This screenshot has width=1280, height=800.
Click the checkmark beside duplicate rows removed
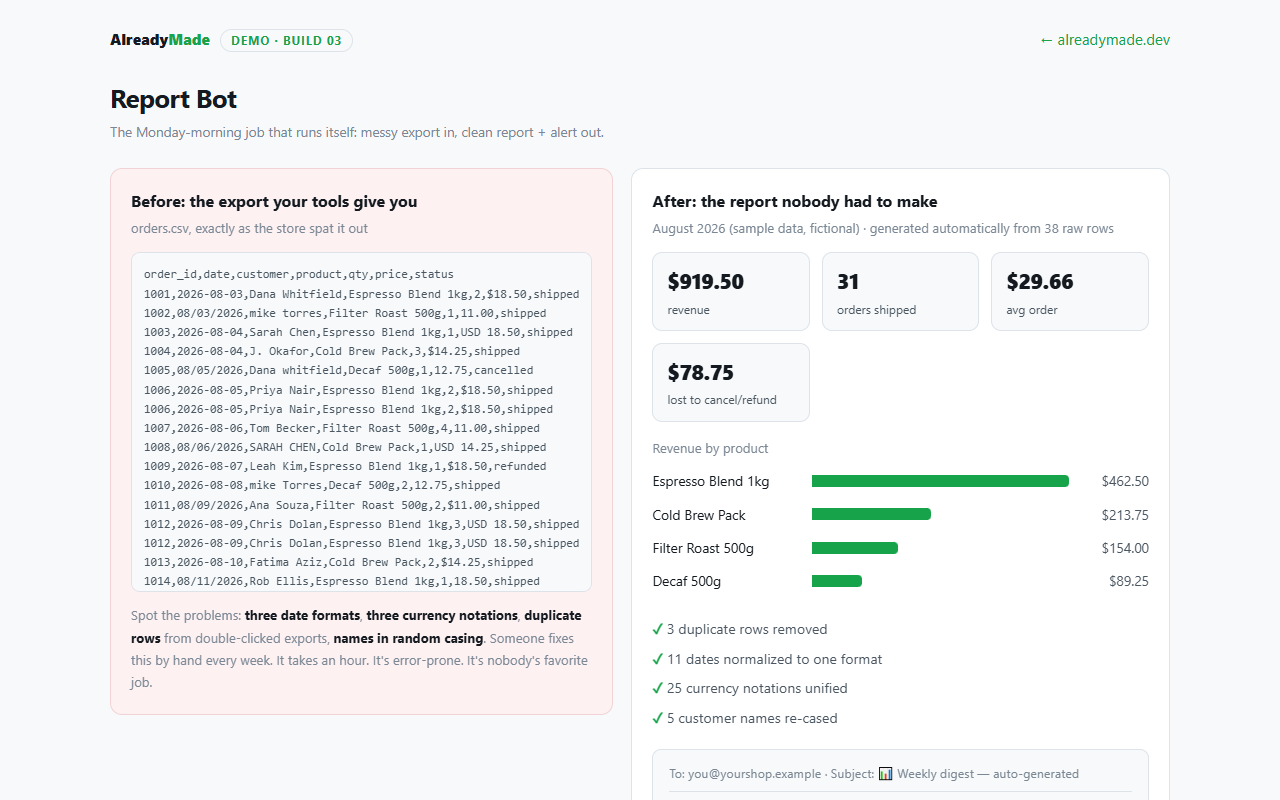(x=658, y=629)
